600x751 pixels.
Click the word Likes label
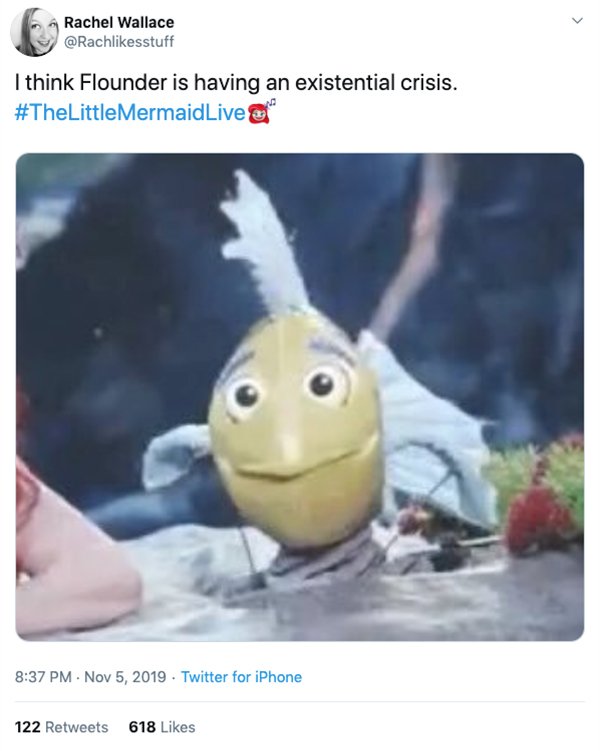(178, 727)
